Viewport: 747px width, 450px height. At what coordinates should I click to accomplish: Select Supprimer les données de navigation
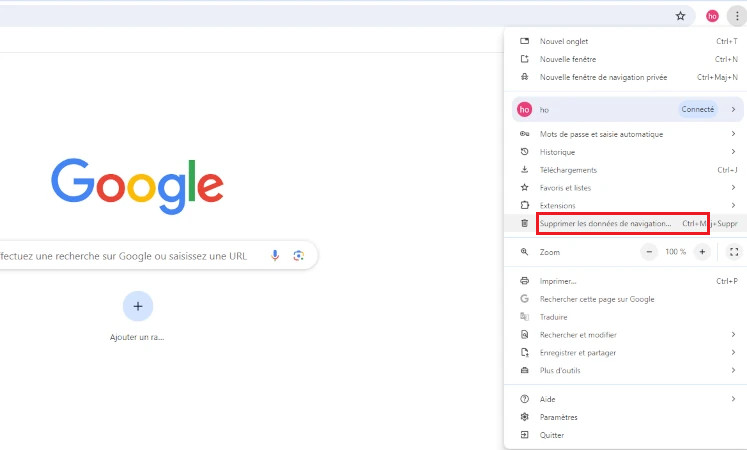click(626, 223)
